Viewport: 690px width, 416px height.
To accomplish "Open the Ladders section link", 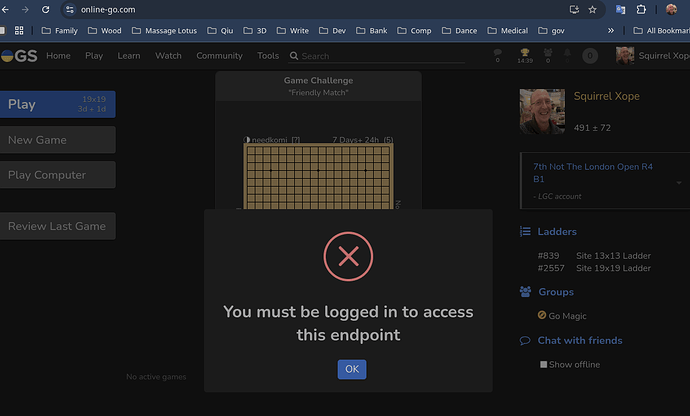I will coord(557,232).
